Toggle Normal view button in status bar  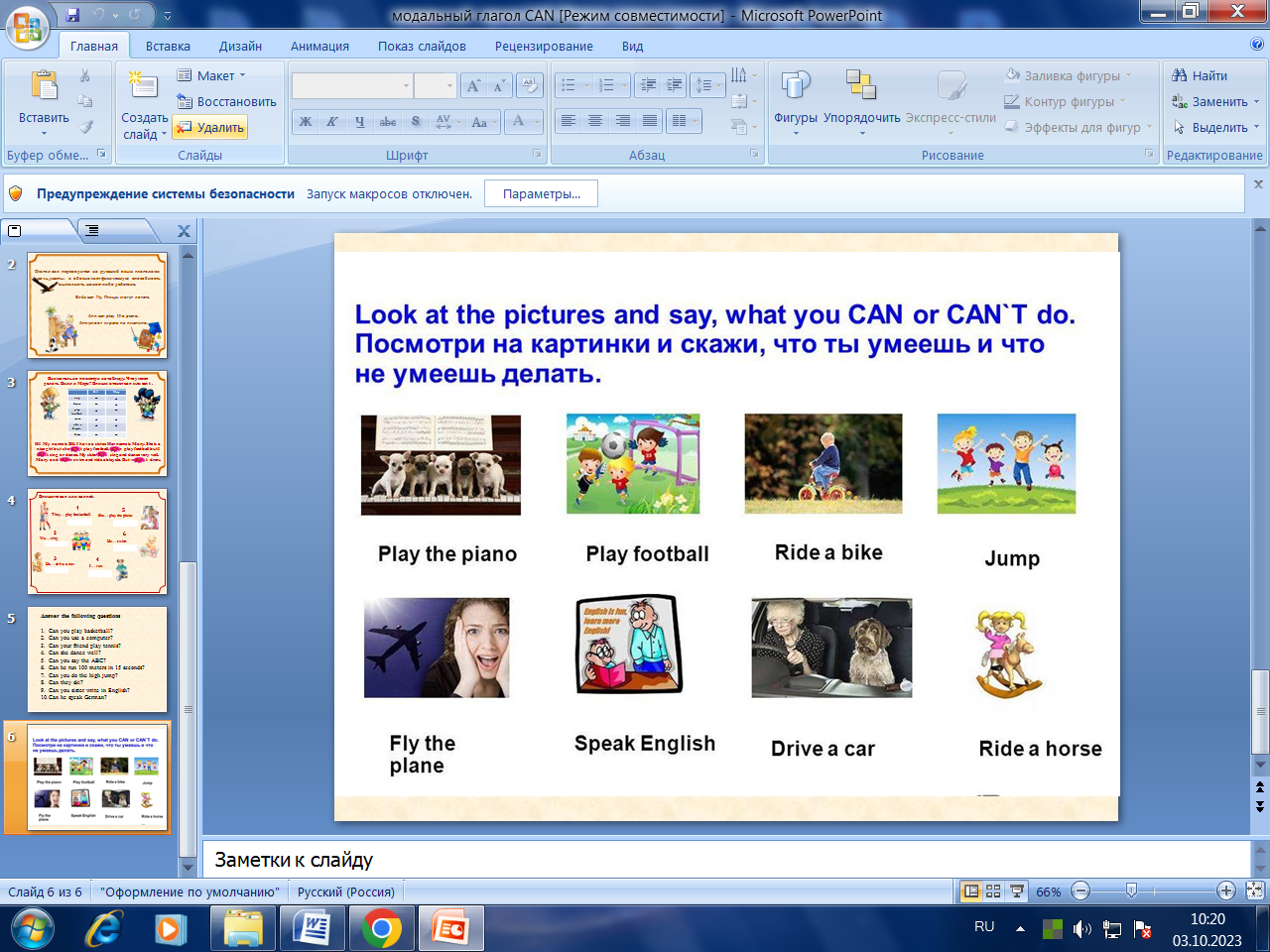pos(971,892)
